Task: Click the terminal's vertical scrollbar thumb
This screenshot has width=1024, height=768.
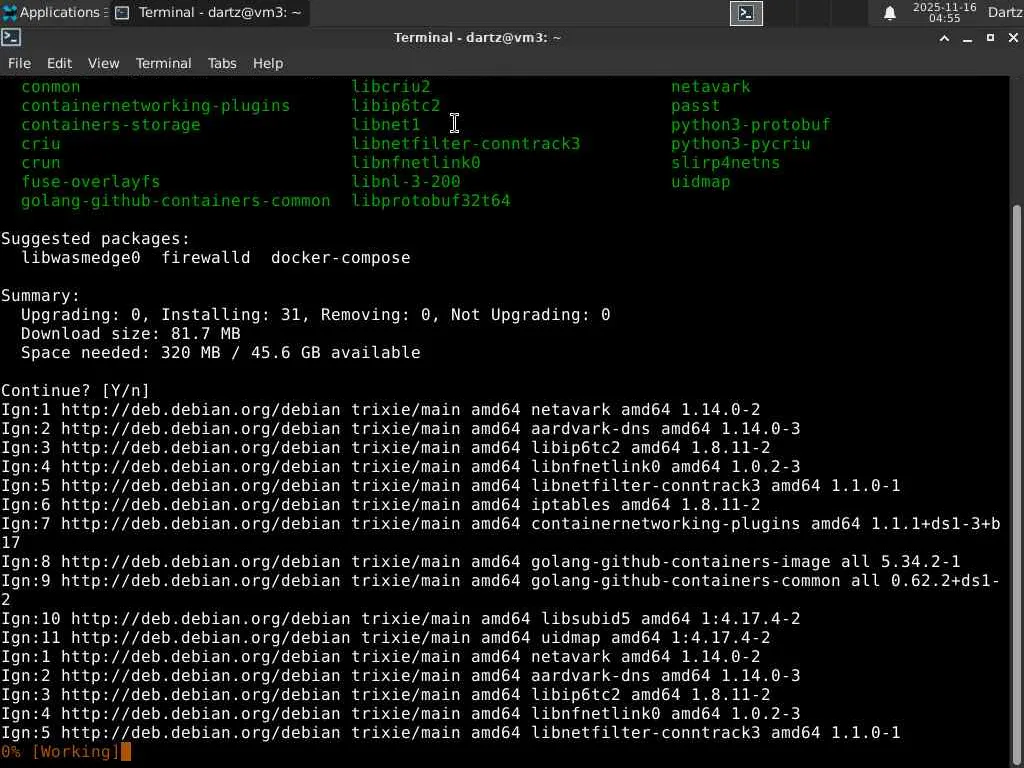Action: click(x=1017, y=470)
